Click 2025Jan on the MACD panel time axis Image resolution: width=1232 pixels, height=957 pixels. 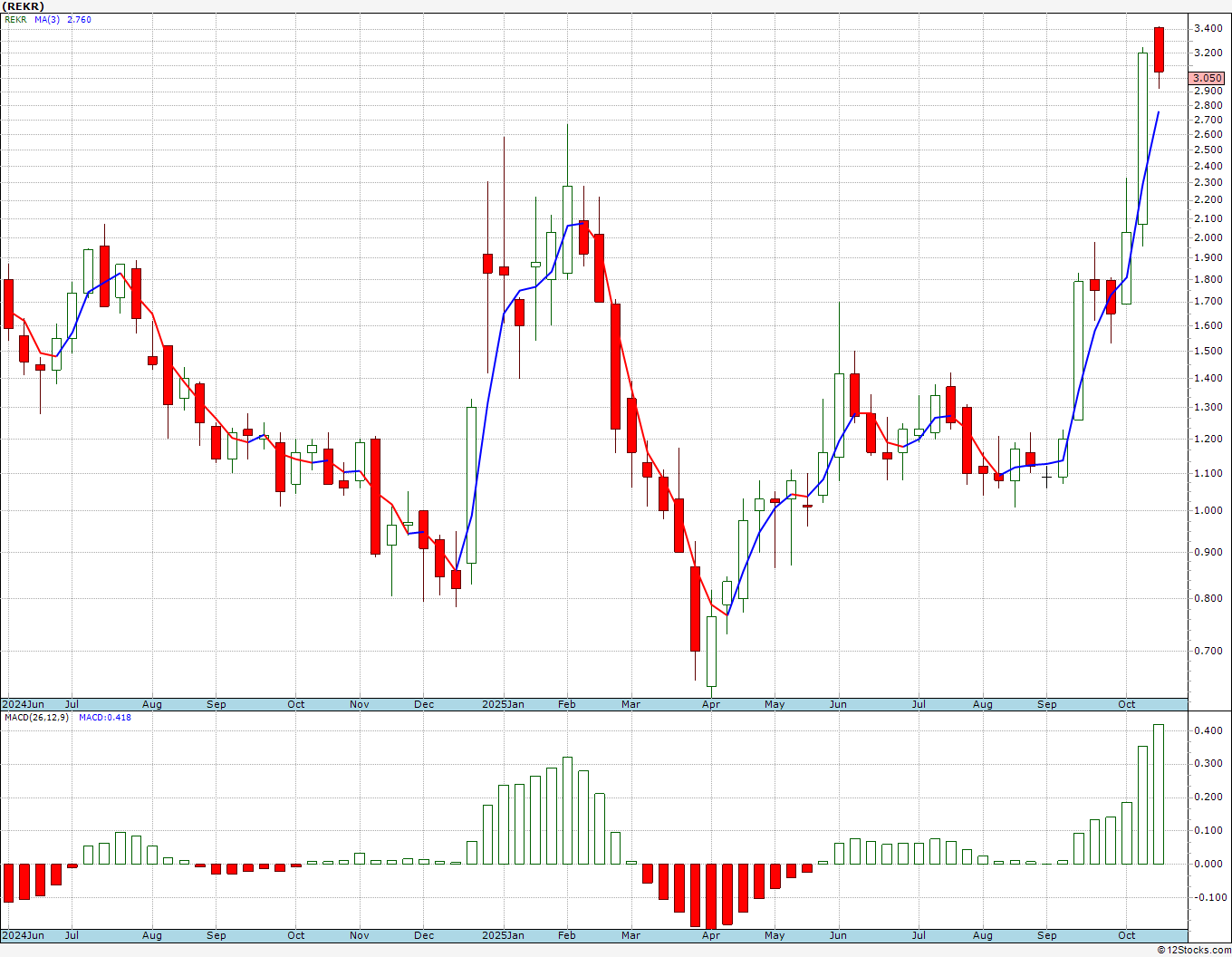(503, 935)
